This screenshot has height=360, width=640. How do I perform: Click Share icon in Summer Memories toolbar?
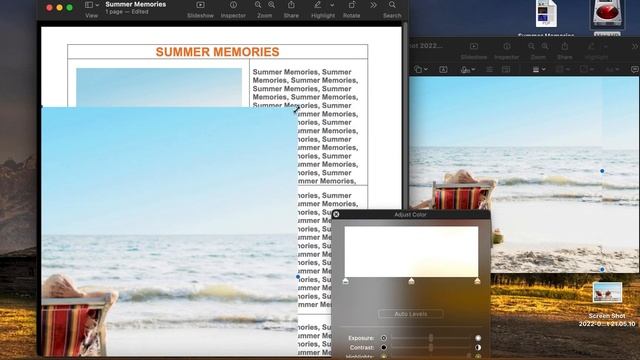(x=291, y=5)
